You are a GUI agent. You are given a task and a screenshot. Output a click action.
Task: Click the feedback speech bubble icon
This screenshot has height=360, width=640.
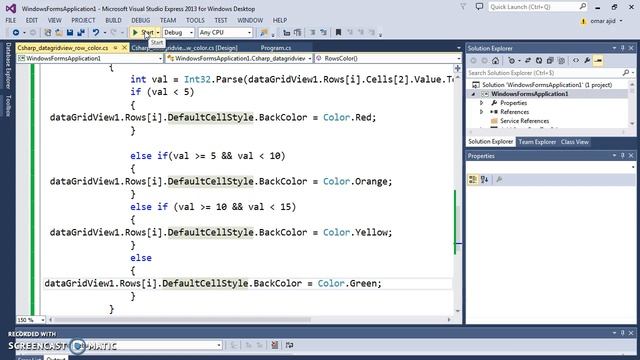pyautogui.click(x=479, y=7)
